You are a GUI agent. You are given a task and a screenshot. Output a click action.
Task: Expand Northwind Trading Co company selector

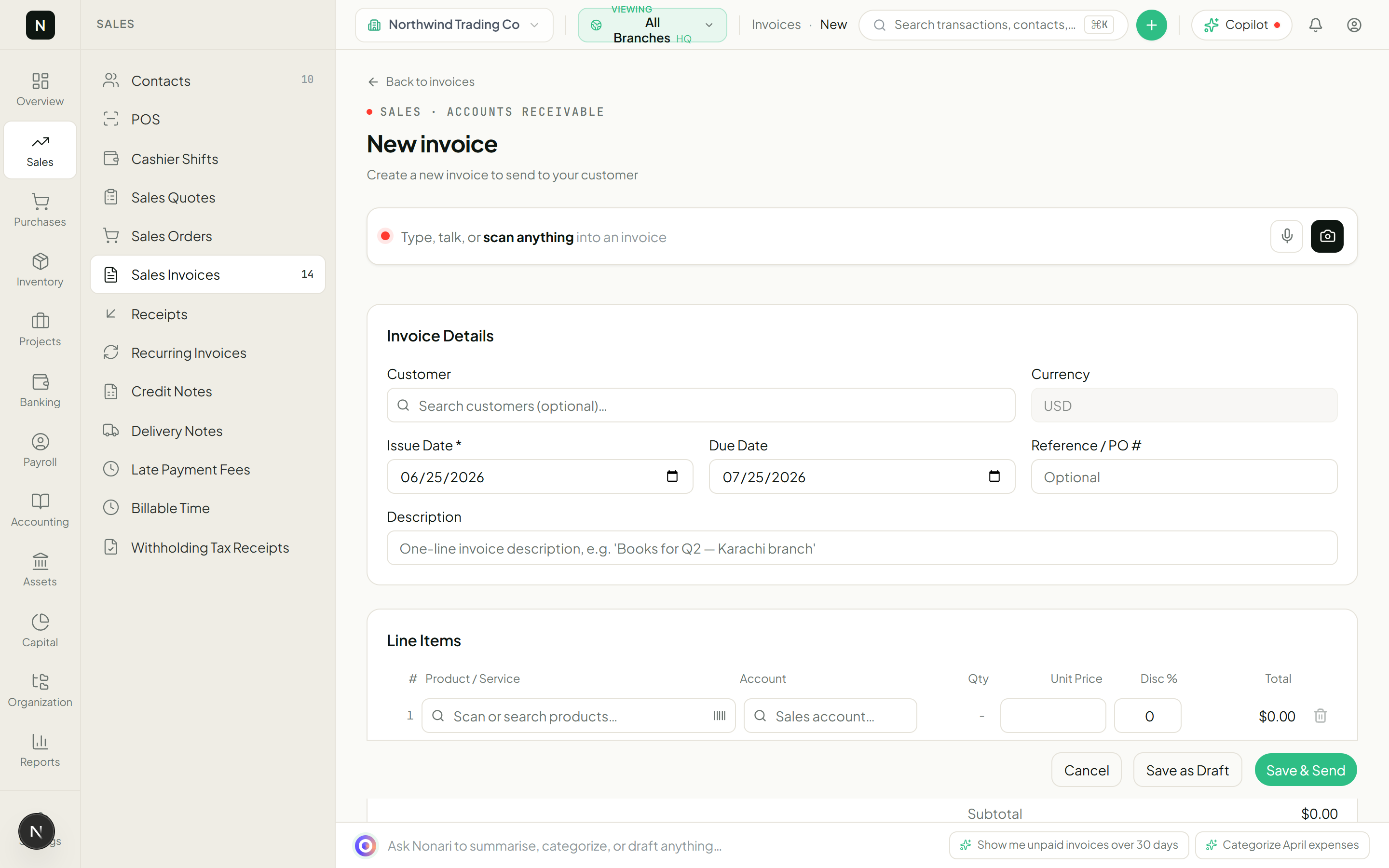click(454, 25)
